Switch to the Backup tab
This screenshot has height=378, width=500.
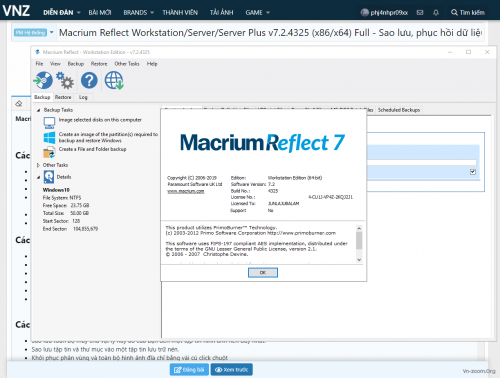(42, 97)
